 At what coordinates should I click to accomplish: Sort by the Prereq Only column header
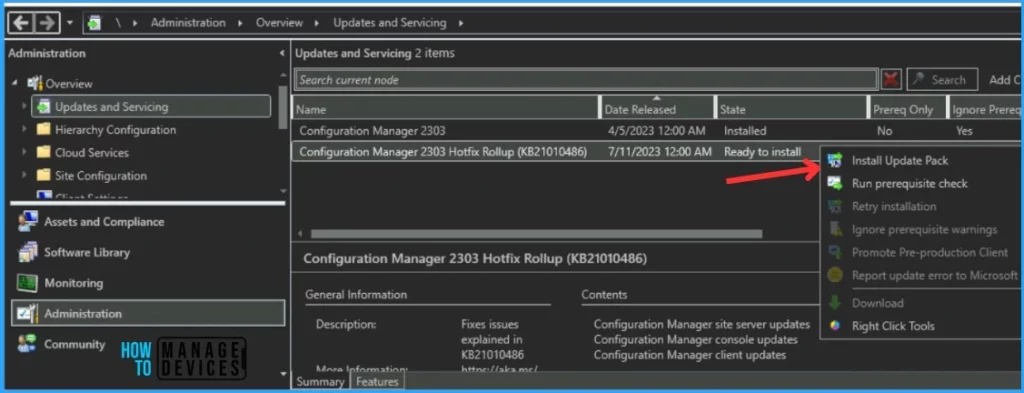[x=908, y=109]
